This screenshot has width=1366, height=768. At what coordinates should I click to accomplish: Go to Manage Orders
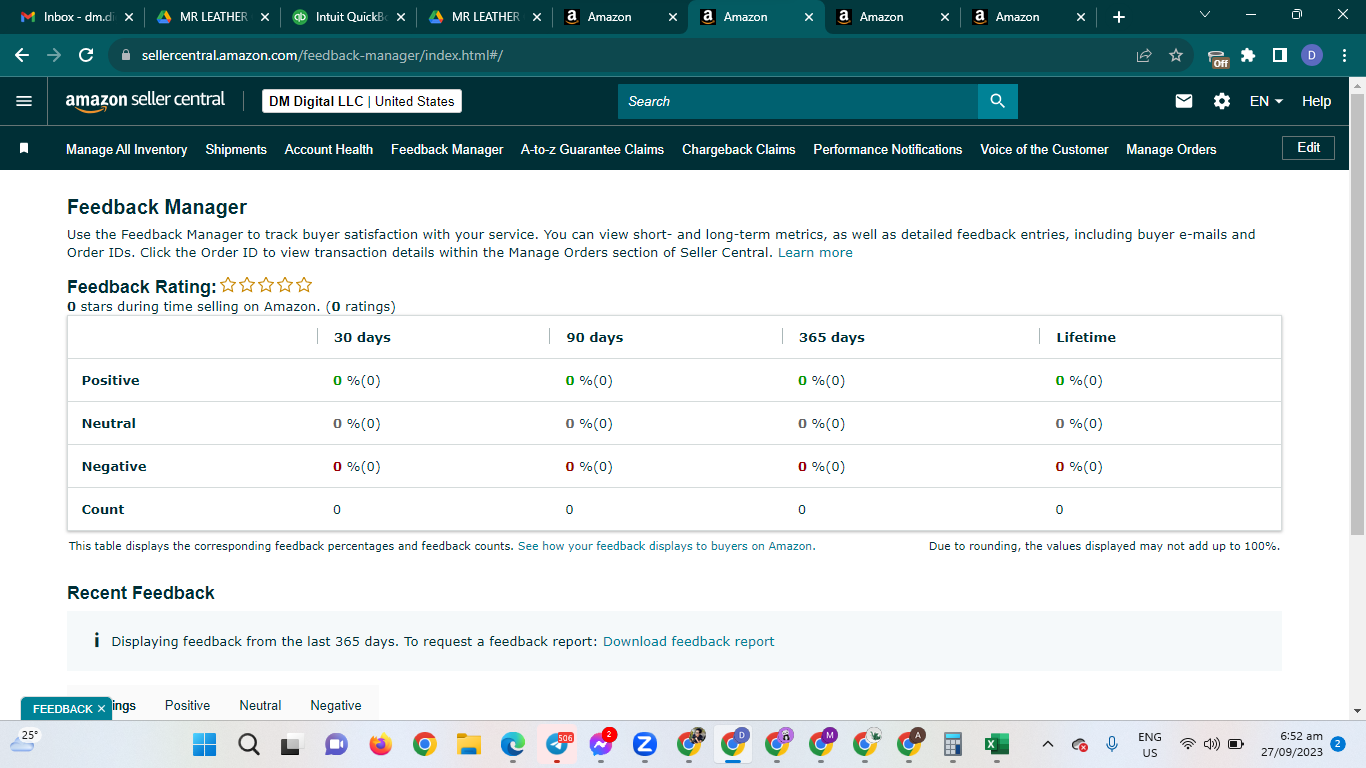click(1171, 149)
